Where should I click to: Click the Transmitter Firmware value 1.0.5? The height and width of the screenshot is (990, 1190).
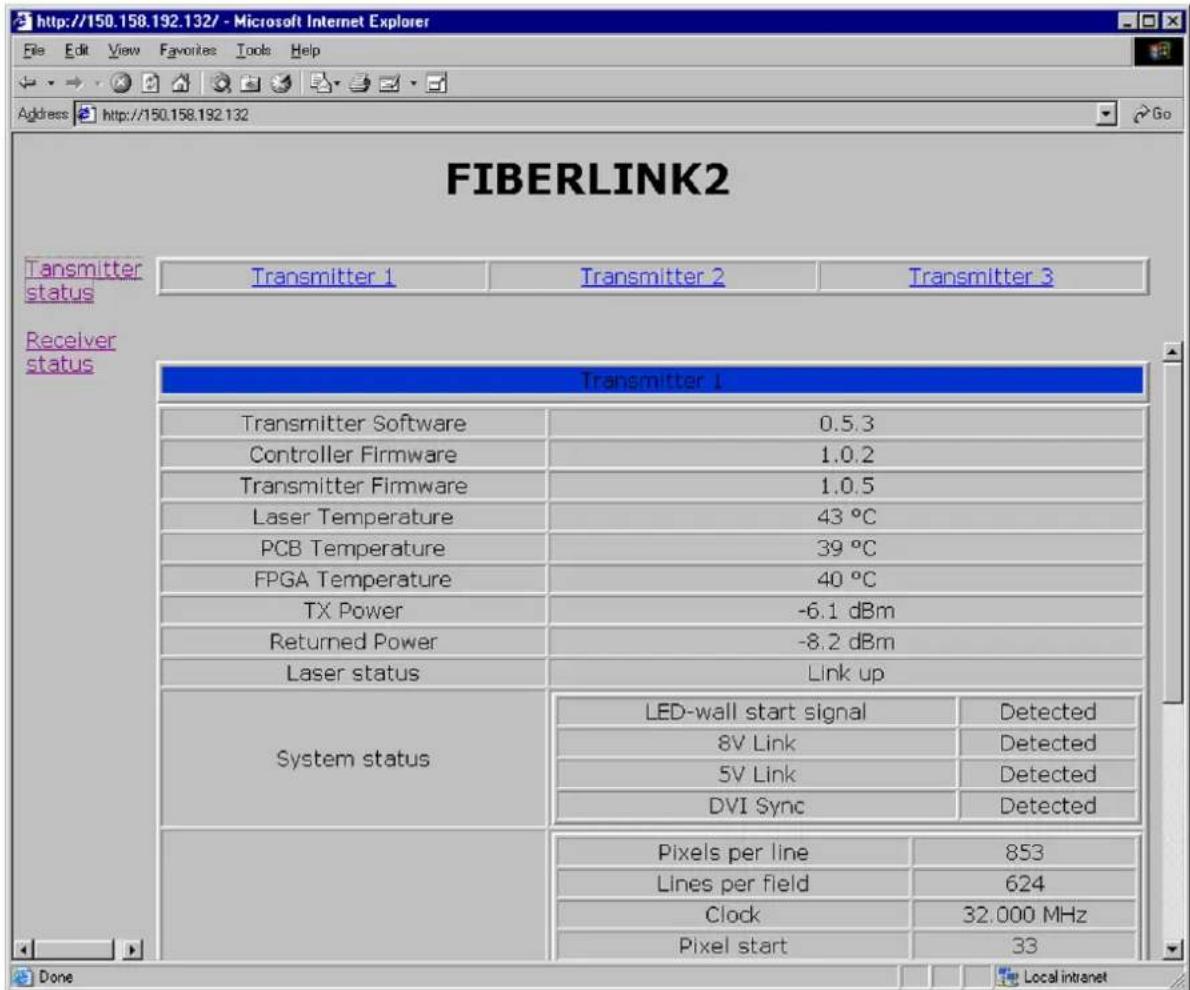[x=846, y=486]
